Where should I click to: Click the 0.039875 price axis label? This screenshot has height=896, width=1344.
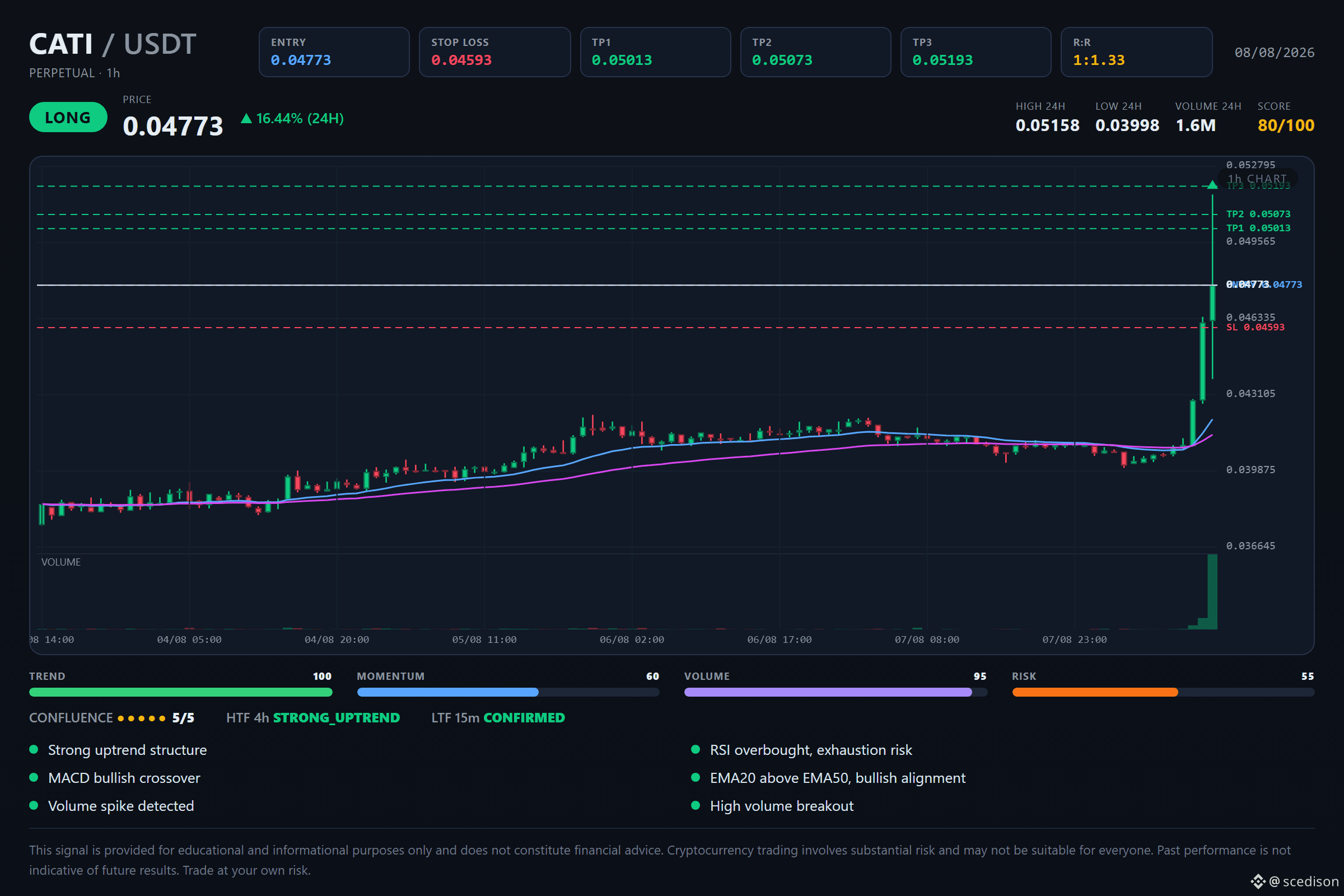1250,469
